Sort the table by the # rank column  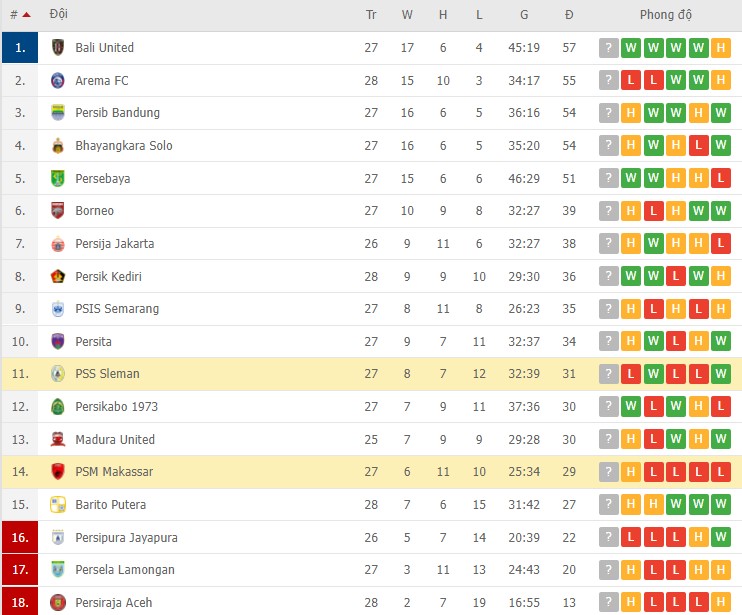pyautogui.click(x=19, y=15)
